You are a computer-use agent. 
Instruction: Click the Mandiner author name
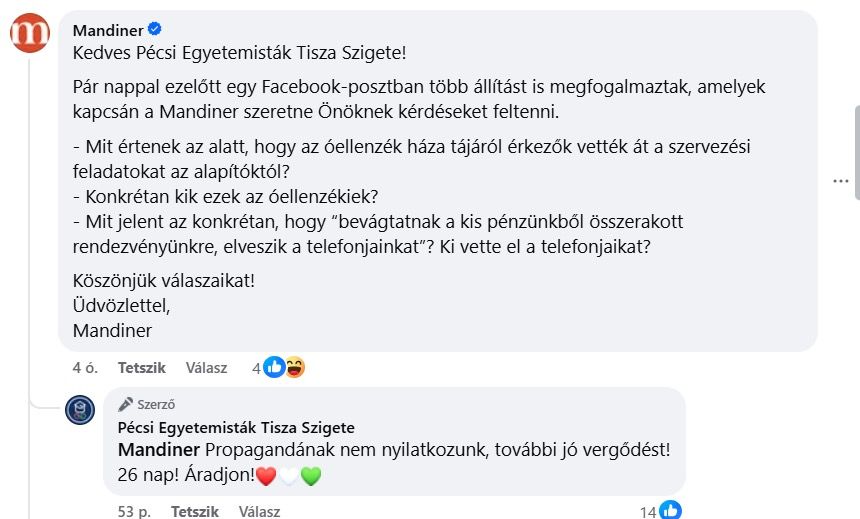[x=108, y=30]
